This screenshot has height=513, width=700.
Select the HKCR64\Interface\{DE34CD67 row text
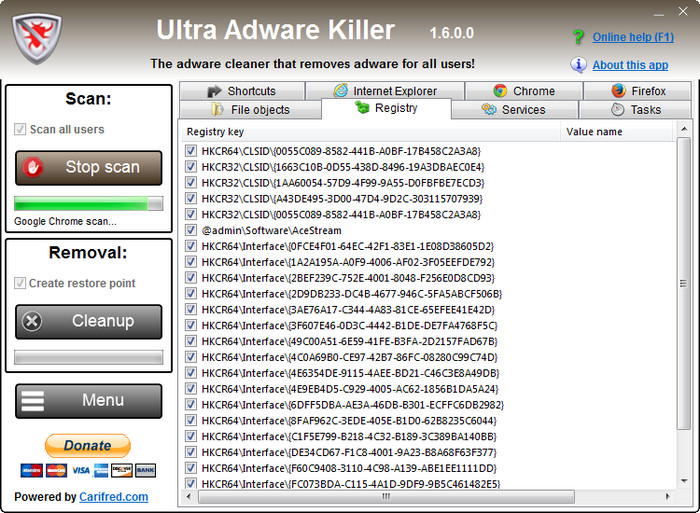click(x=349, y=452)
